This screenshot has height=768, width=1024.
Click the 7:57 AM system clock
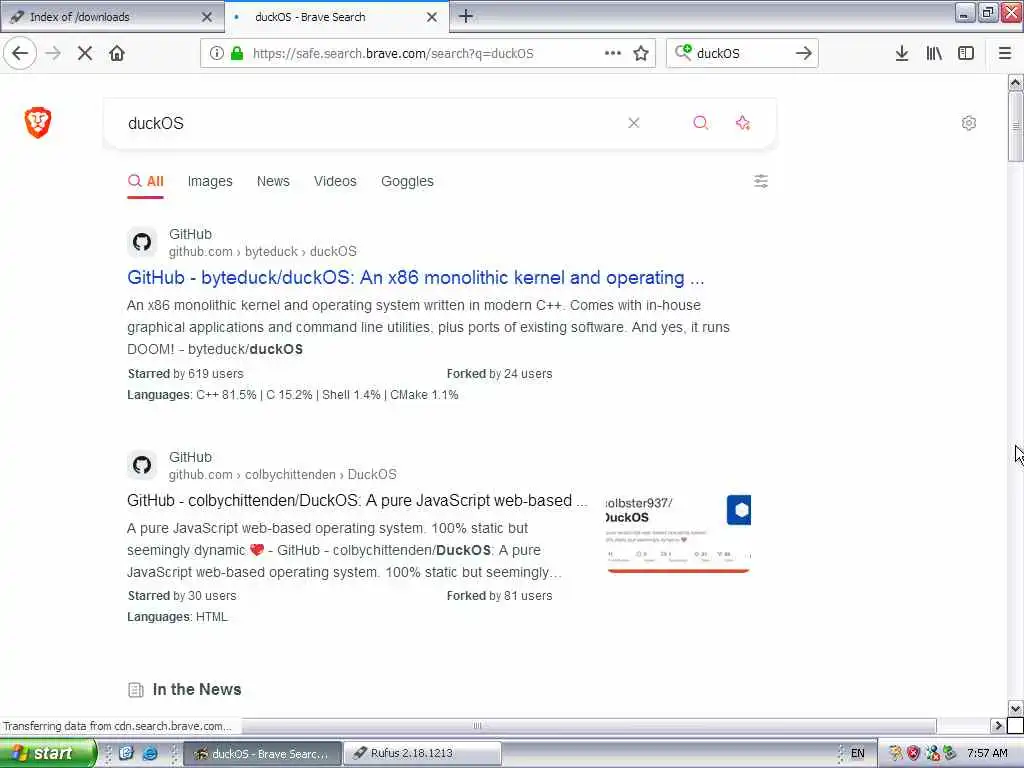click(987, 753)
